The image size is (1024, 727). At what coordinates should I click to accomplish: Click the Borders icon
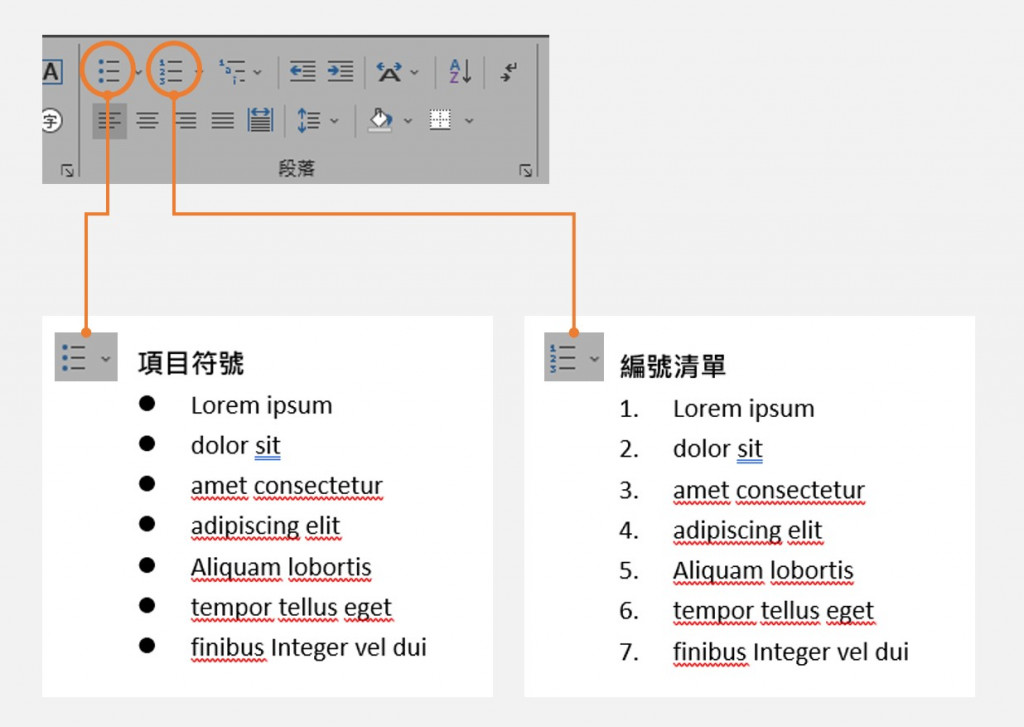pos(440,120)
